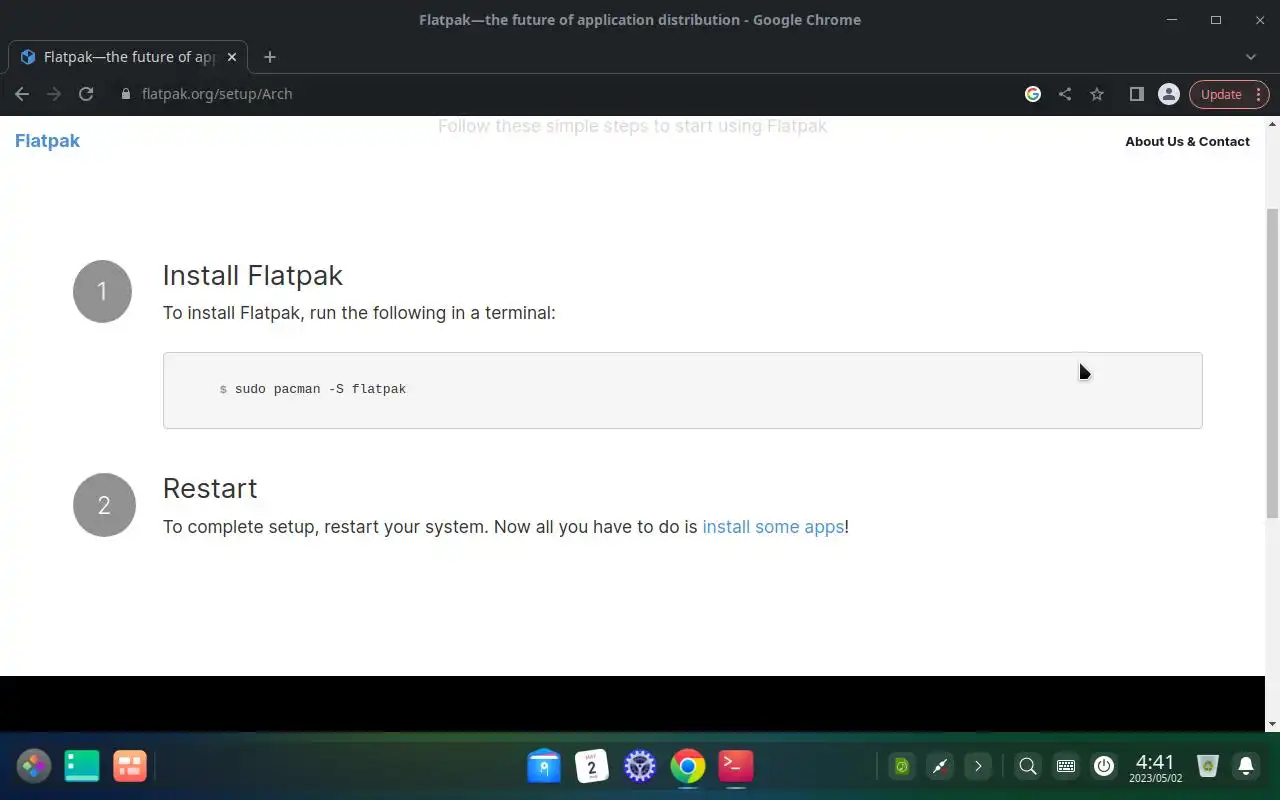Click the address bar URL flatpak.org/setup/Arch

point(217,94)
